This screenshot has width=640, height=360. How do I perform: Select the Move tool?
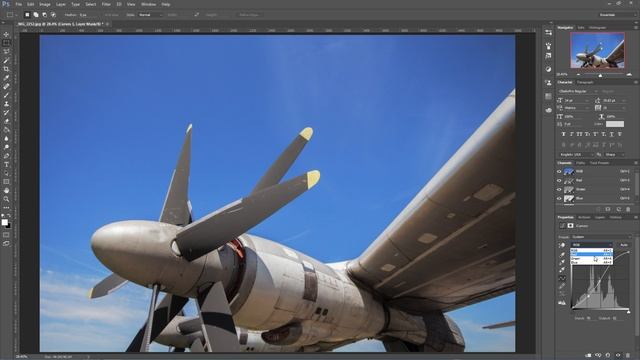tap(6, 34)
